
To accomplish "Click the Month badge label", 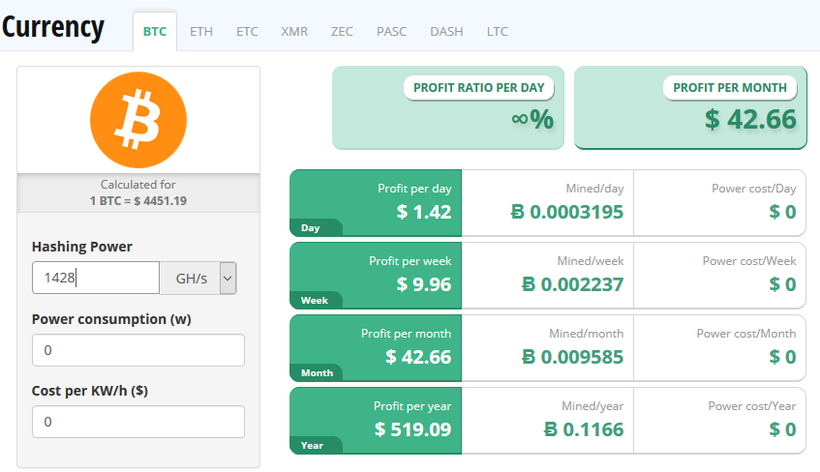I will point(317,373).
